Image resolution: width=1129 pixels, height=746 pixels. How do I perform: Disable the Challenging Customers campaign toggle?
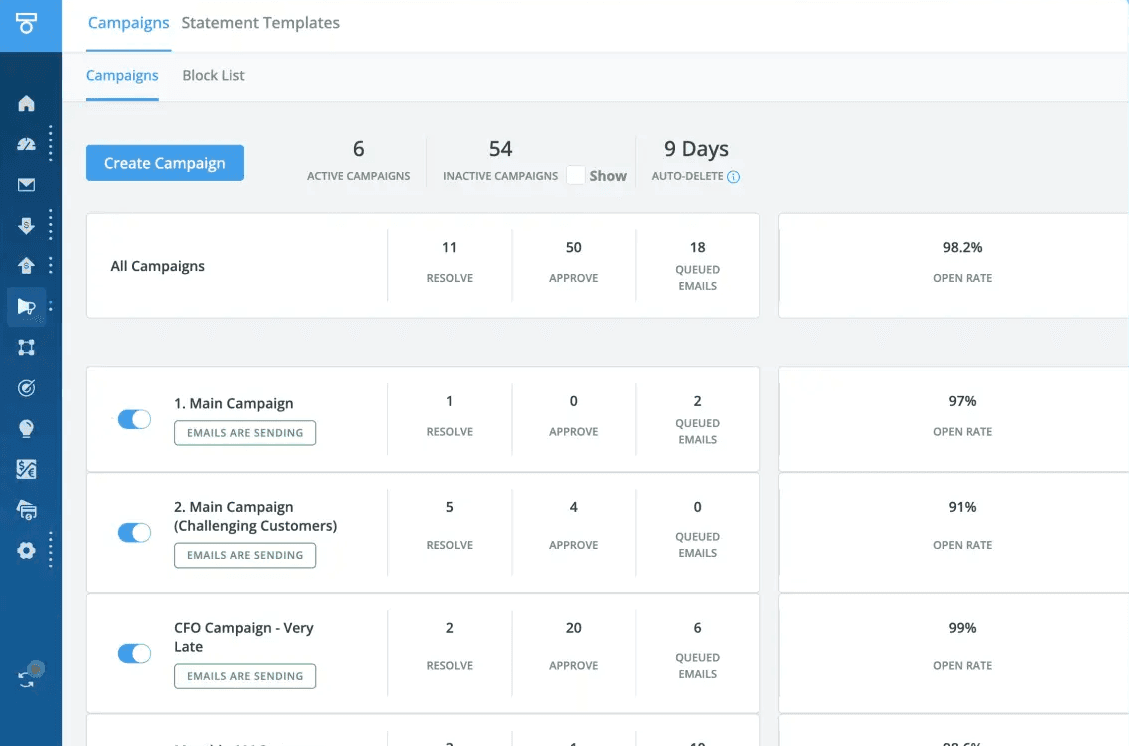click(134, 533)
